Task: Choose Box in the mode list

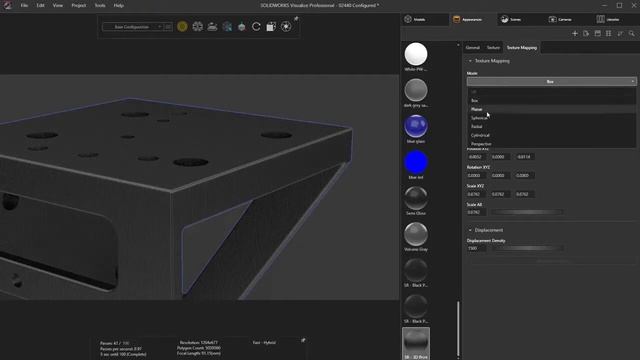Action: (551, 100)
